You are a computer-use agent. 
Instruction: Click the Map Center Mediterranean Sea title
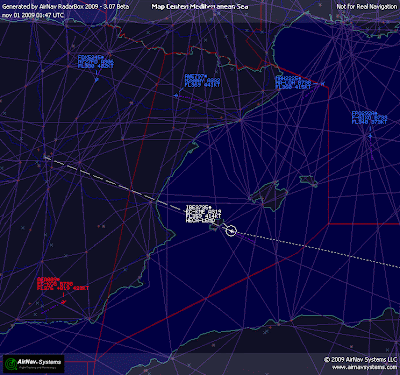tap(200, 7)
